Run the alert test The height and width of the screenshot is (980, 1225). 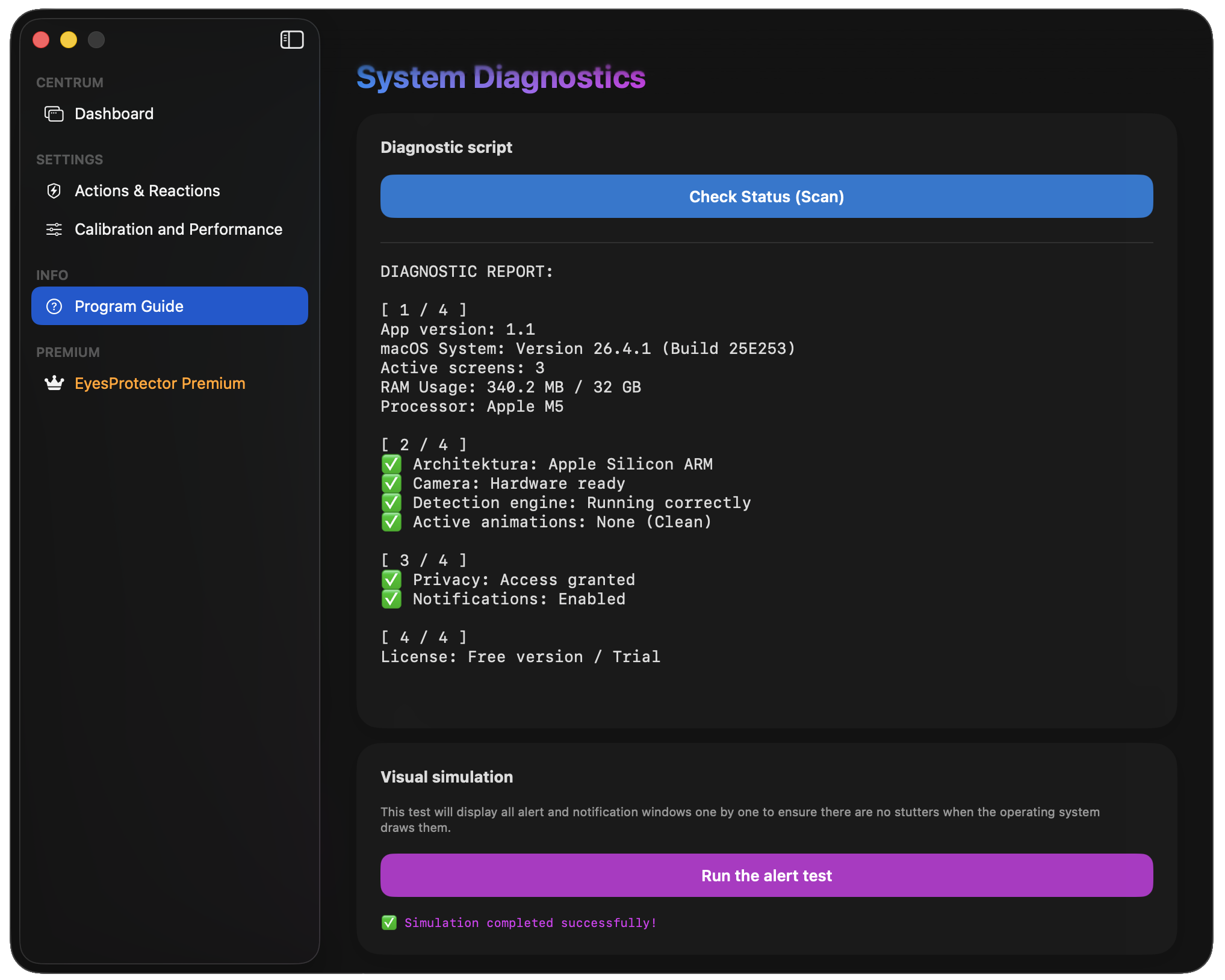[766, 875]
